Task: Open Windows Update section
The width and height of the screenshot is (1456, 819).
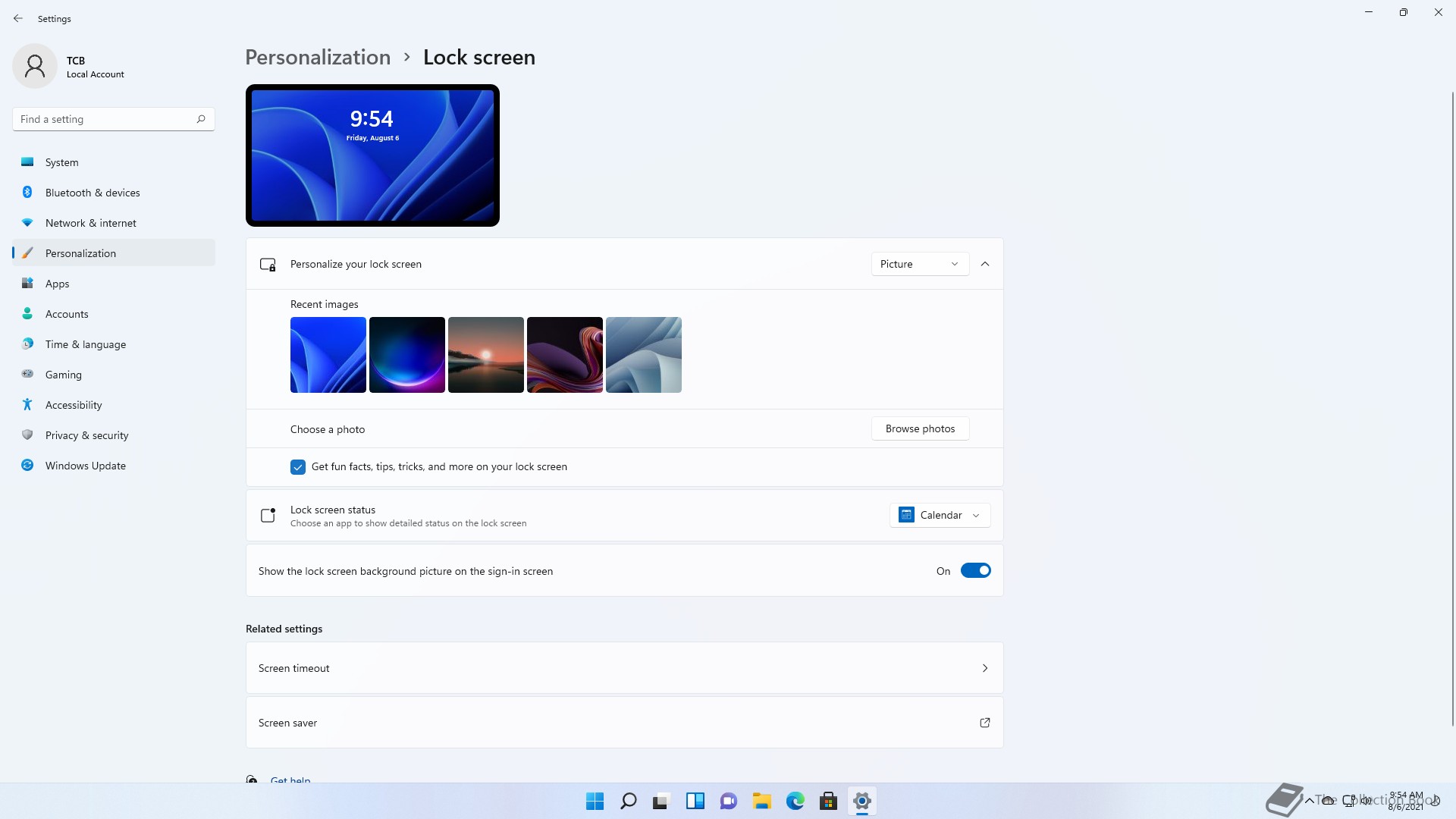Action: coord(85,466)
